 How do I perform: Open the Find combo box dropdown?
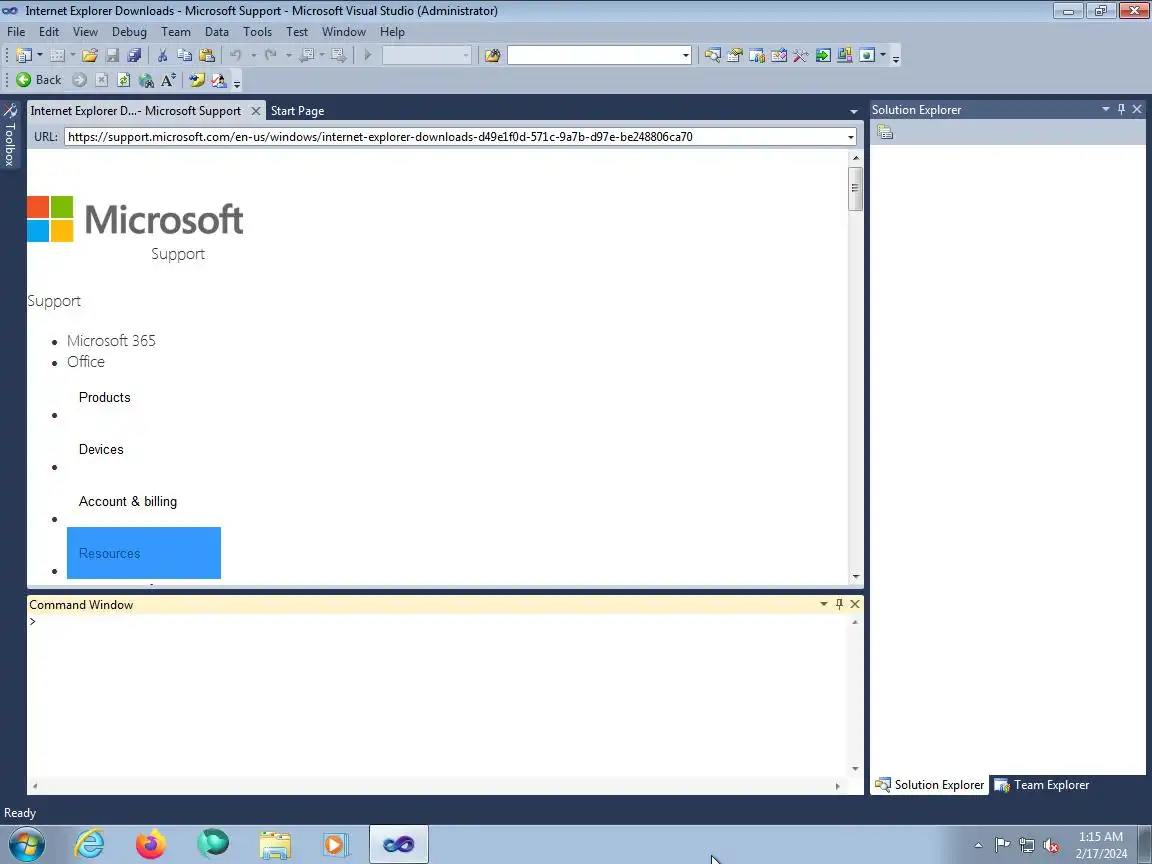pyautogui.click(x=685, y=55)
